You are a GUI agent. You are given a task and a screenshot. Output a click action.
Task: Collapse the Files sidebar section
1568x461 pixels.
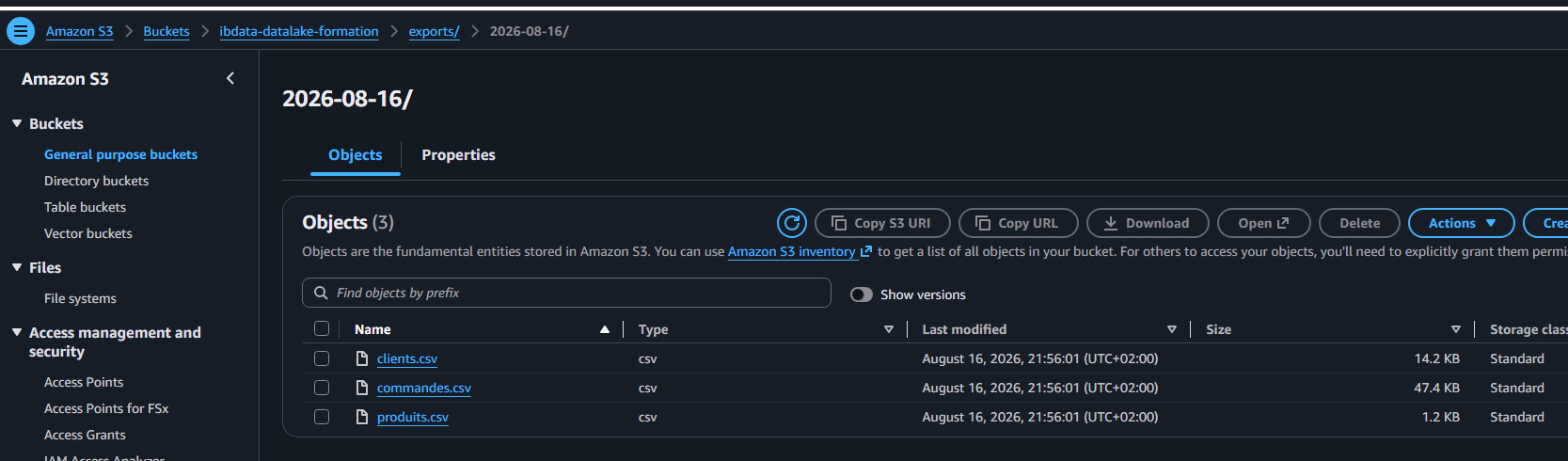click(17, 267)
